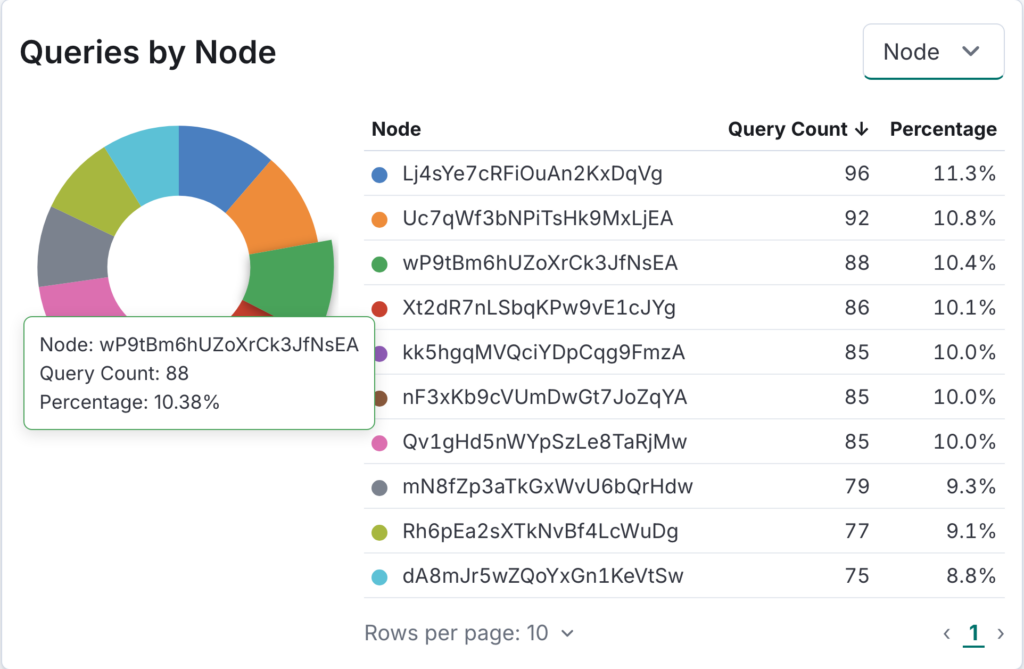The height and width of the screenshot is (669, 1024).
Task: Select node name mN8fZp3aTkGxWvU6bQrHdw
Action: pos(547,487)
